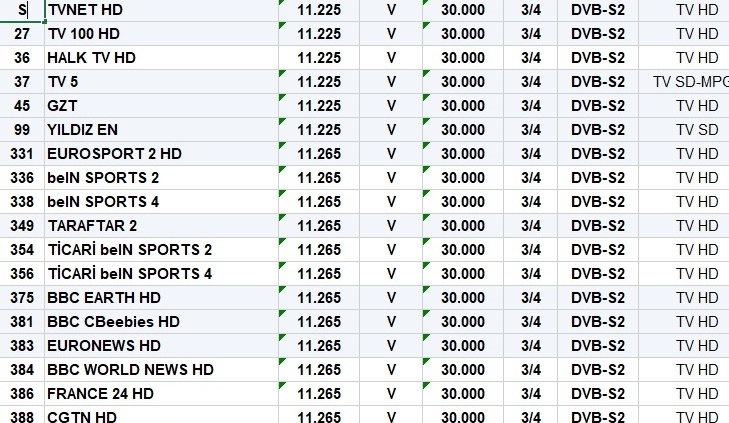Select DVB-S2 in the TV 5 row
Image resolution: width=729 pixels, height=423 pixels.
598,82
